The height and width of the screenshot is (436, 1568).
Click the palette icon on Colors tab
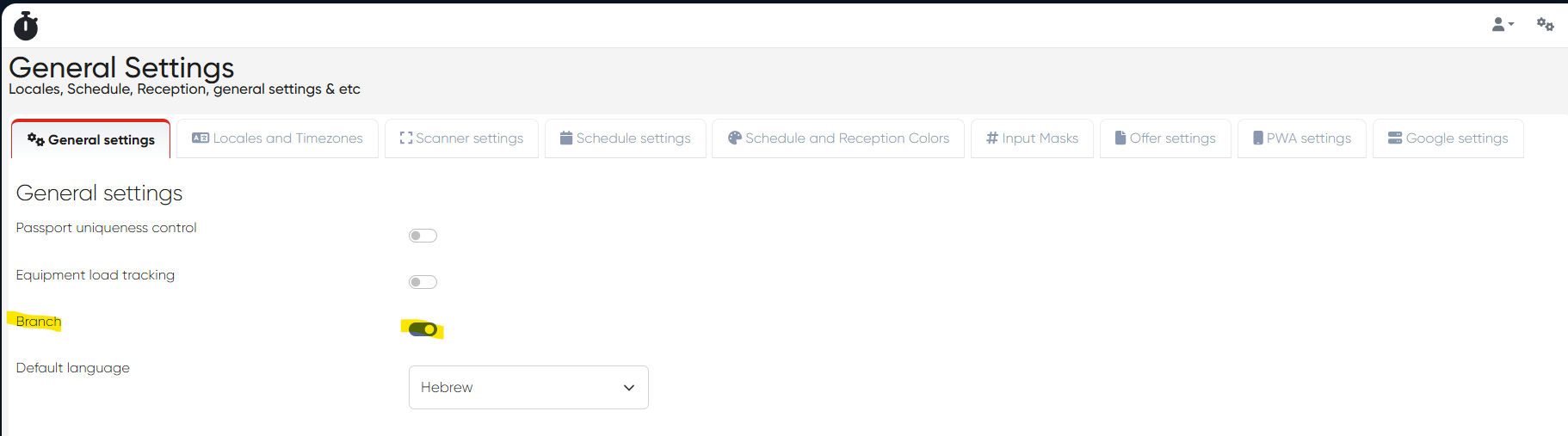[735, 138]
